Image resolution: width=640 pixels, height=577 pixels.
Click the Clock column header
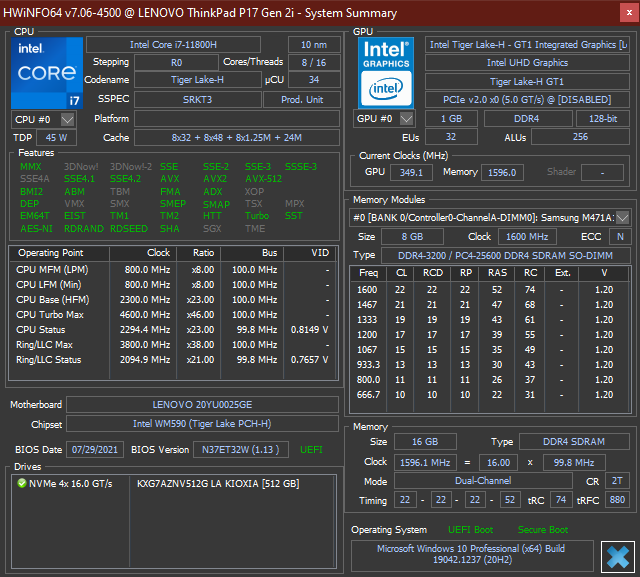158,253
